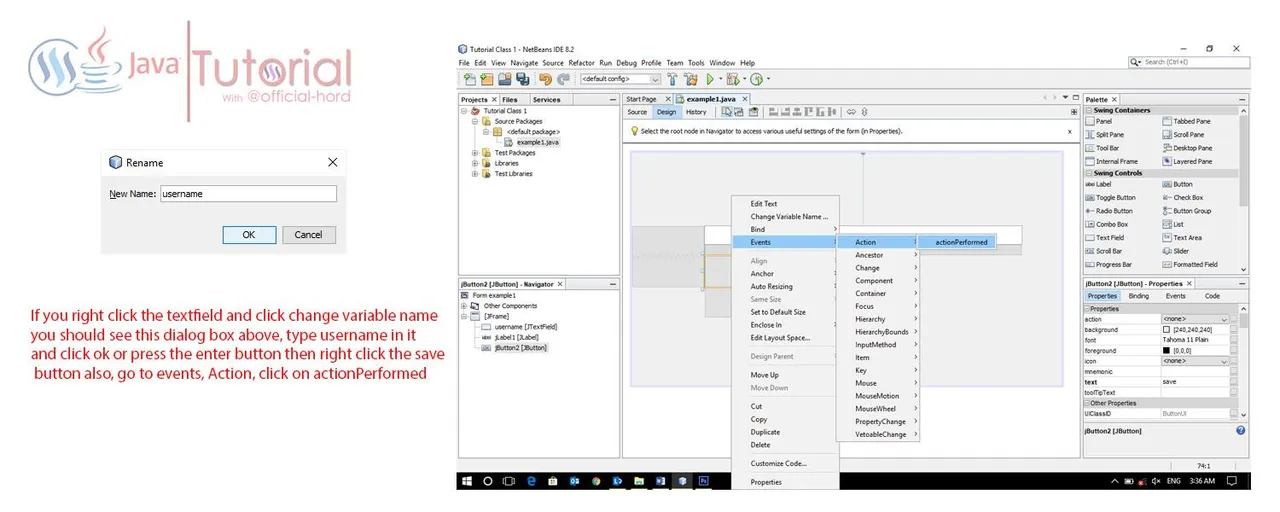
Task: Pick Combo Box from the palette
Action: (1106, 224)
